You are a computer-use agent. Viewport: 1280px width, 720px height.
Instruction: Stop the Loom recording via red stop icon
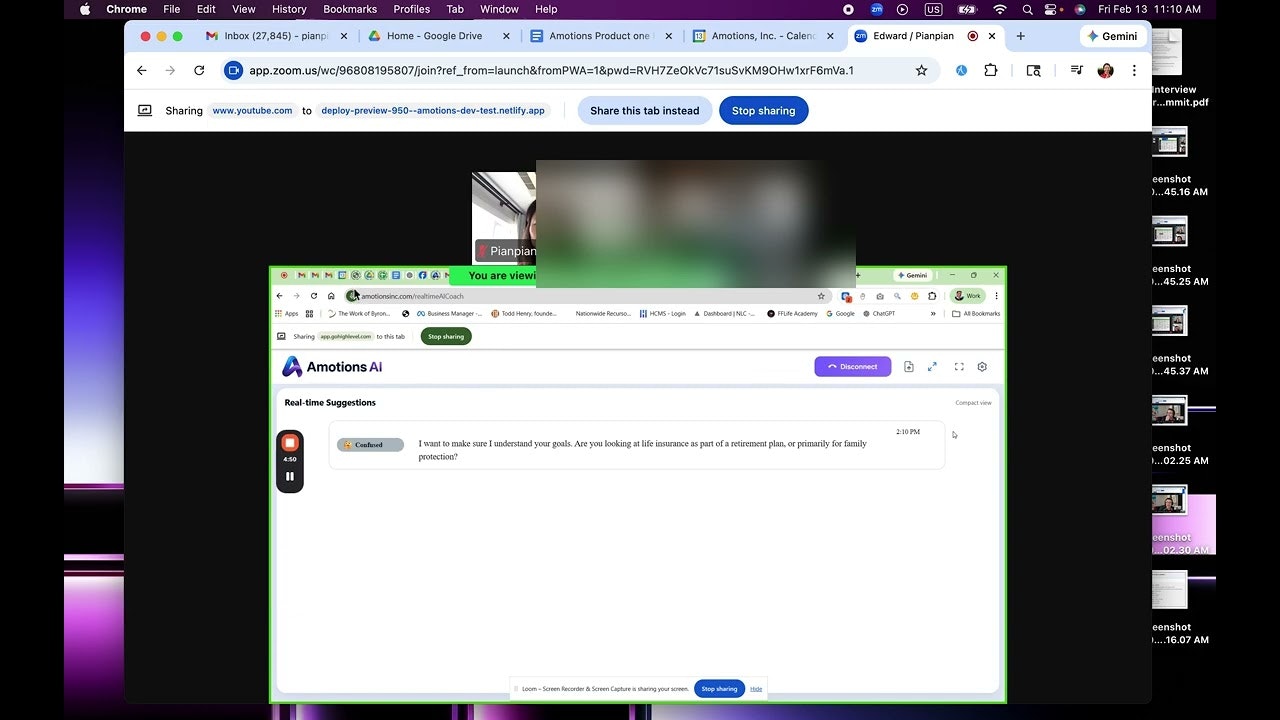point(289,441)
